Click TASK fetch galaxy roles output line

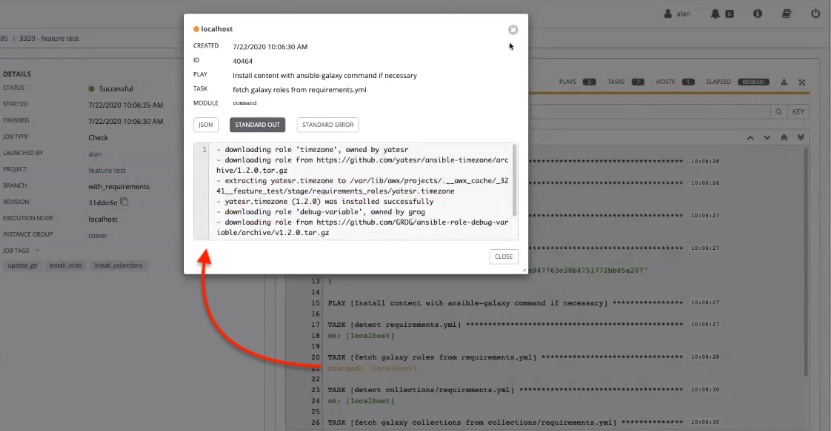click(x=505, y=357)
